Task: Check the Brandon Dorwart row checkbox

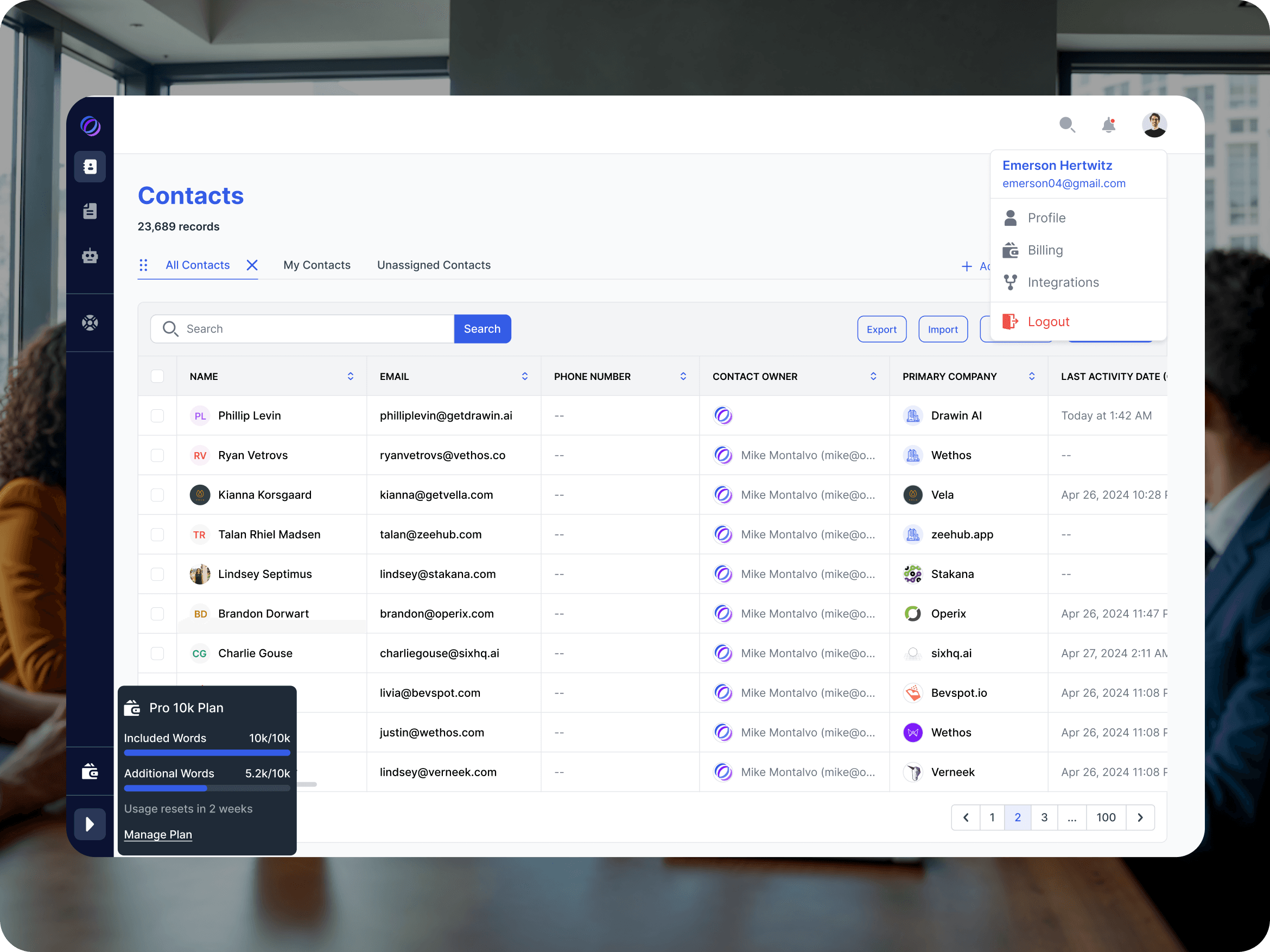Action: [x=157, y=614]
